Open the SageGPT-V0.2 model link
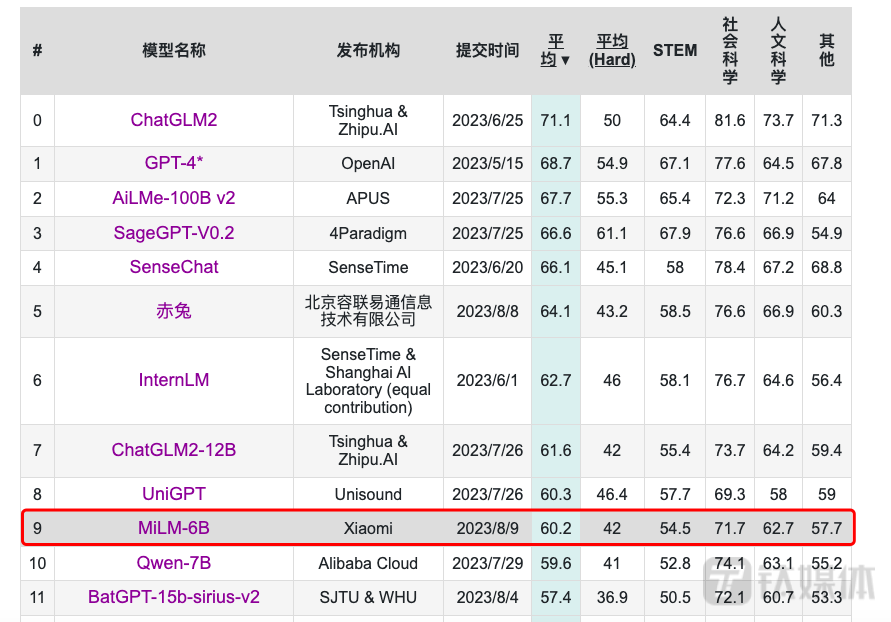Image resolution: width=891 pixels, height=622 pixels. click(173, 233)
